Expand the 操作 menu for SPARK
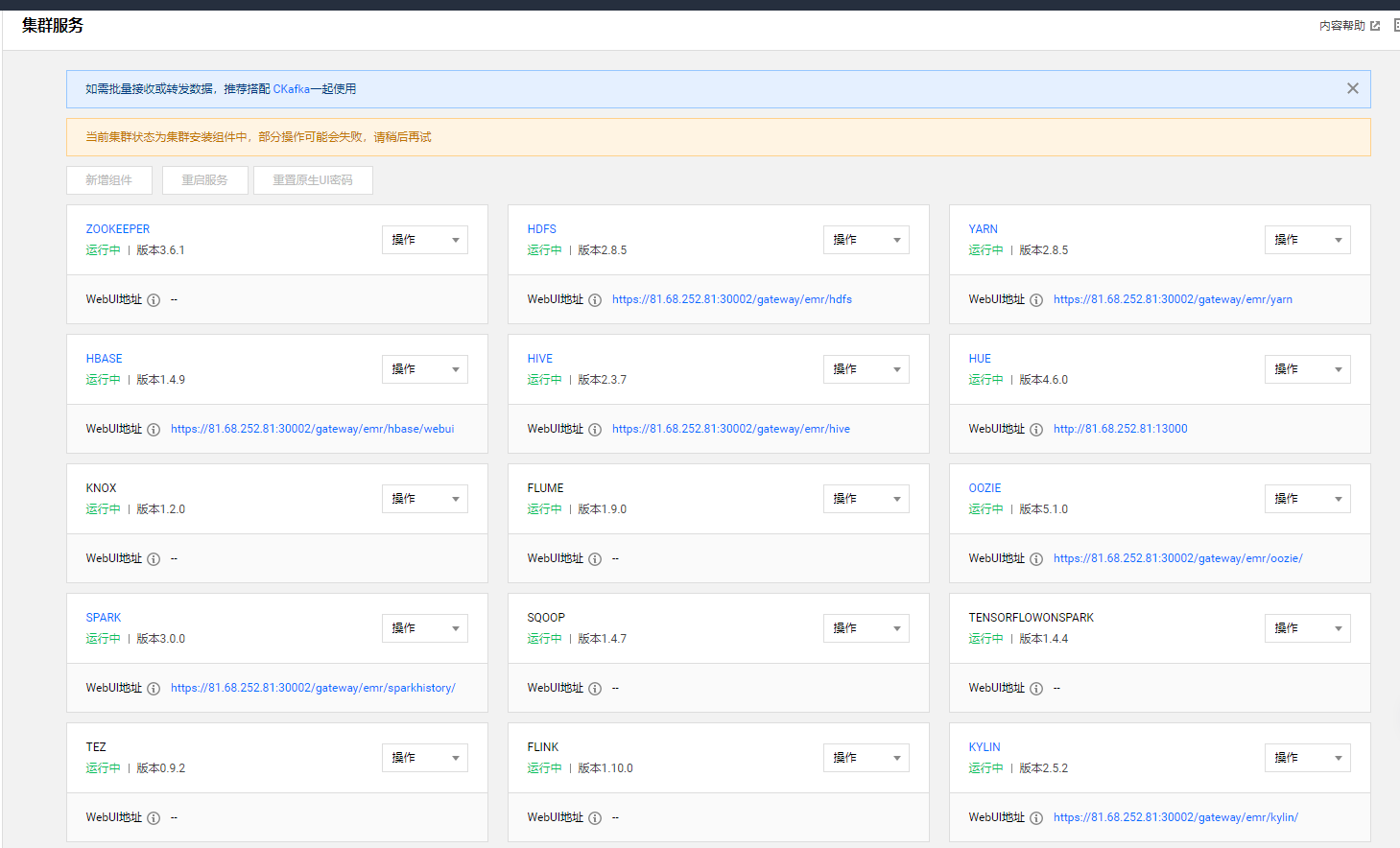The height and width of the screenshot is (848, 1400). pos(425,628)
